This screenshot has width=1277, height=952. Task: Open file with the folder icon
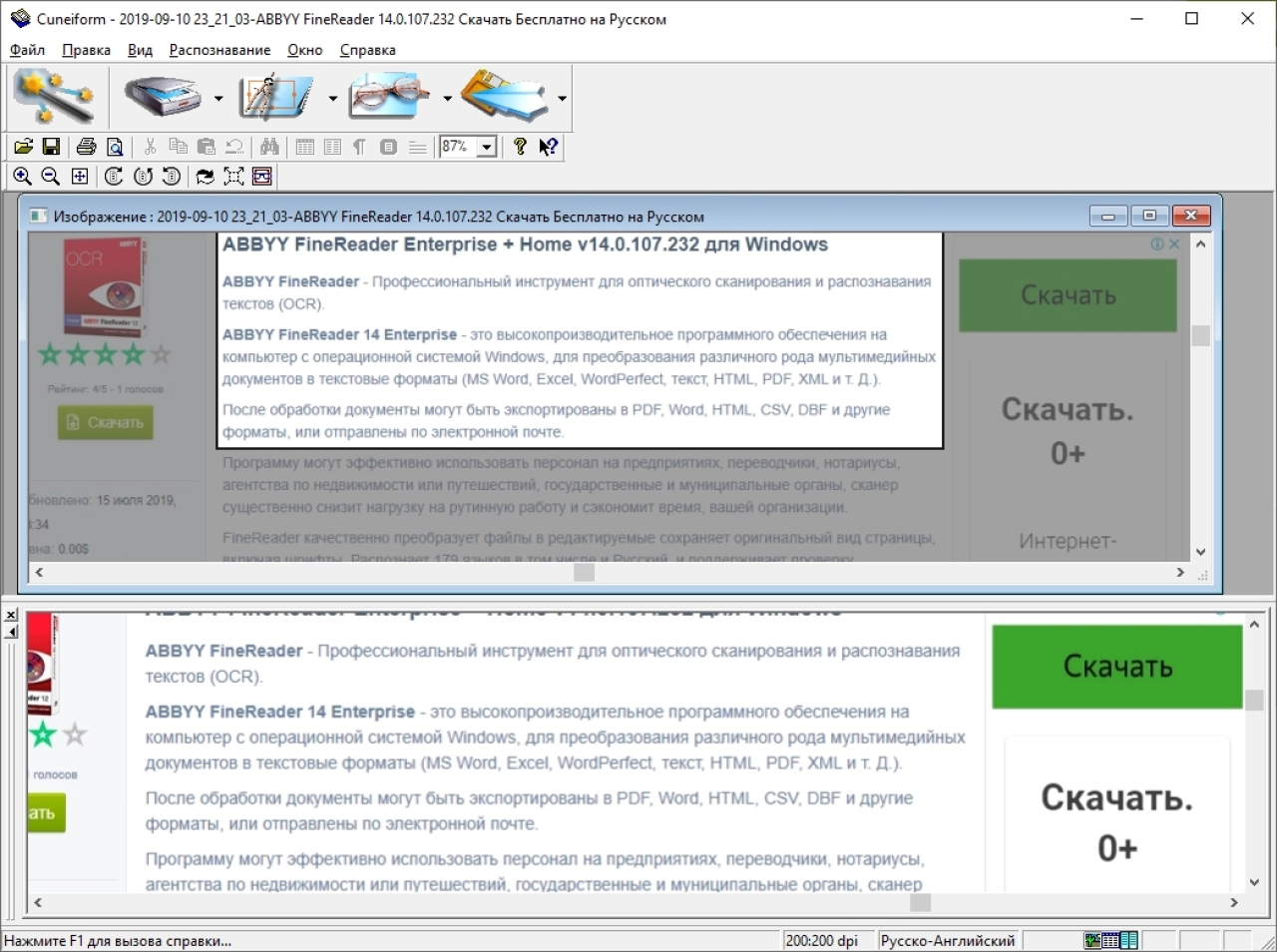click(24, 147)
